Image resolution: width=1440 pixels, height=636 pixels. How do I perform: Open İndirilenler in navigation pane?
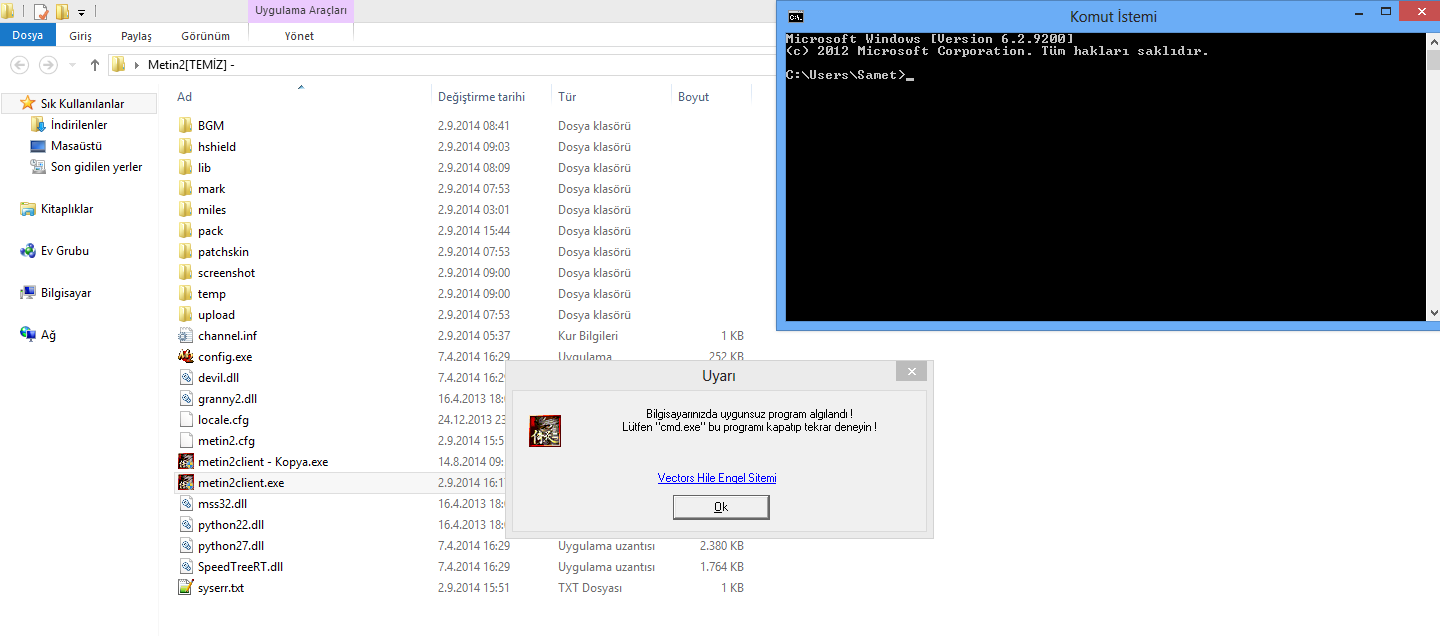click(79, 125)
